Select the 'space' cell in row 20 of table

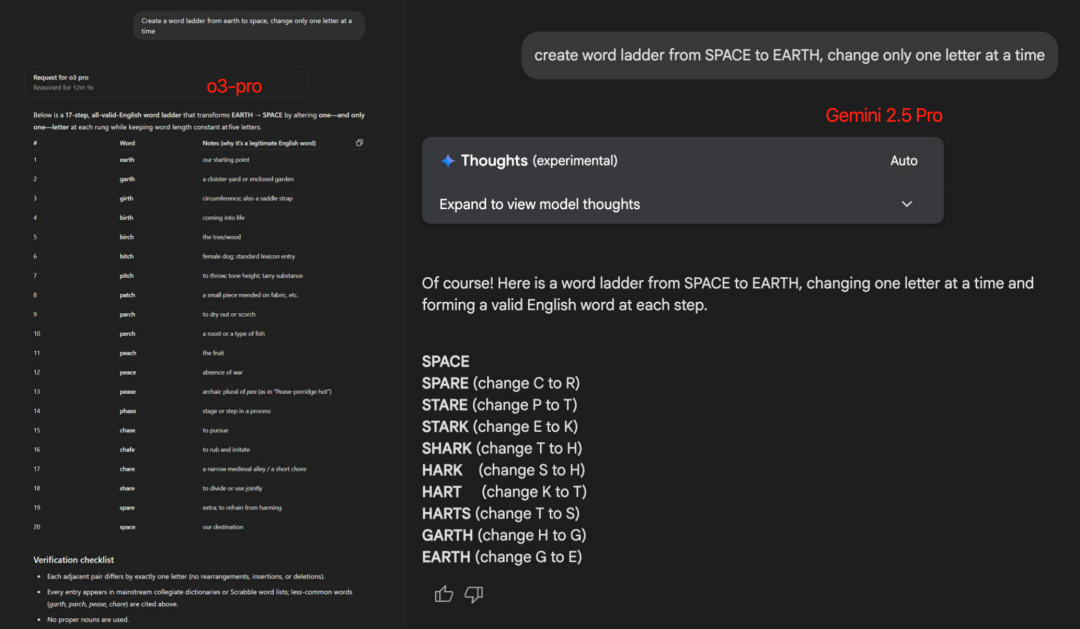(x=127, y=527)
